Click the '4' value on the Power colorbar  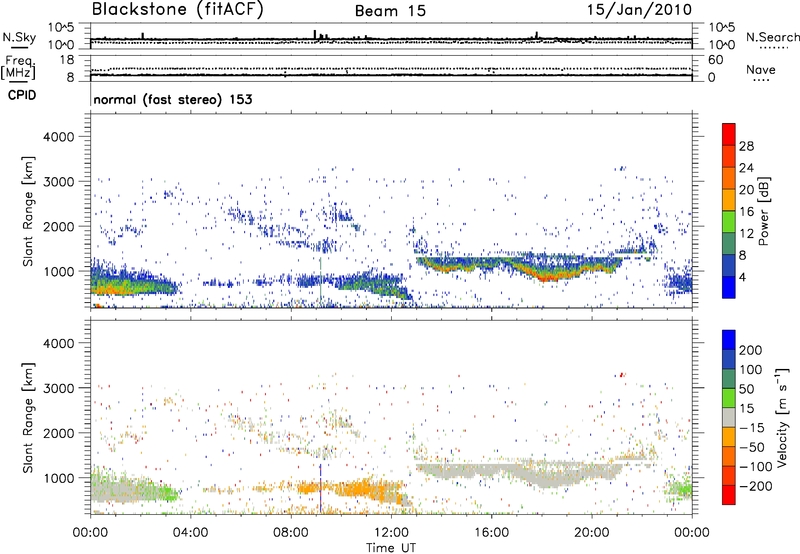pyautogui.click(x=743, y=277)
